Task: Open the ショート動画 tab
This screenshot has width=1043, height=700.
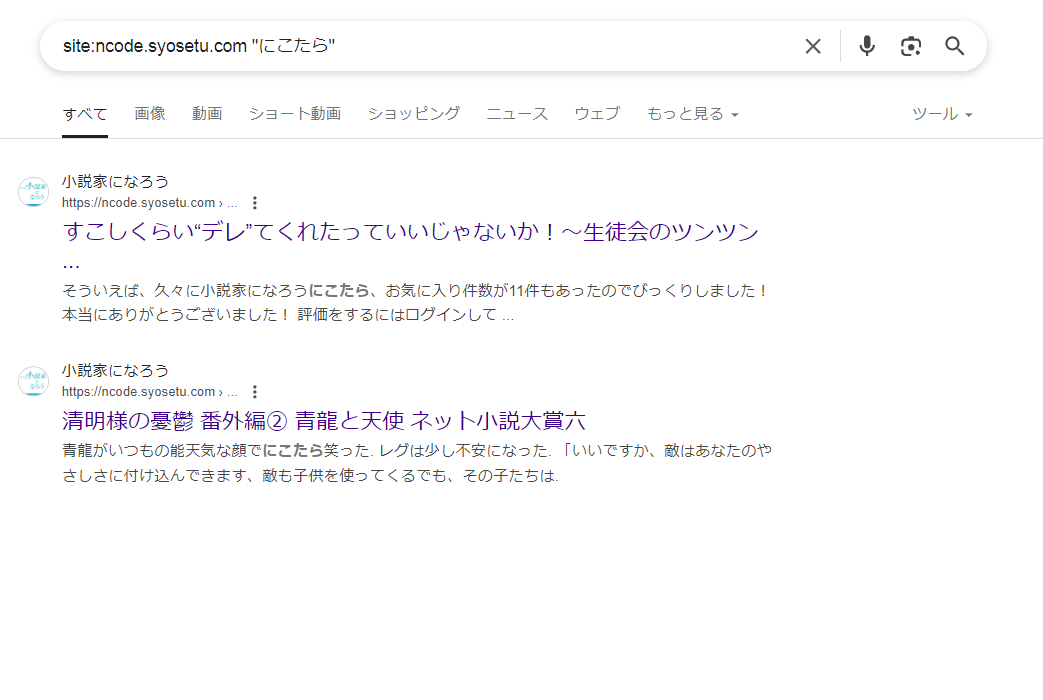Action: pos(295,114)
